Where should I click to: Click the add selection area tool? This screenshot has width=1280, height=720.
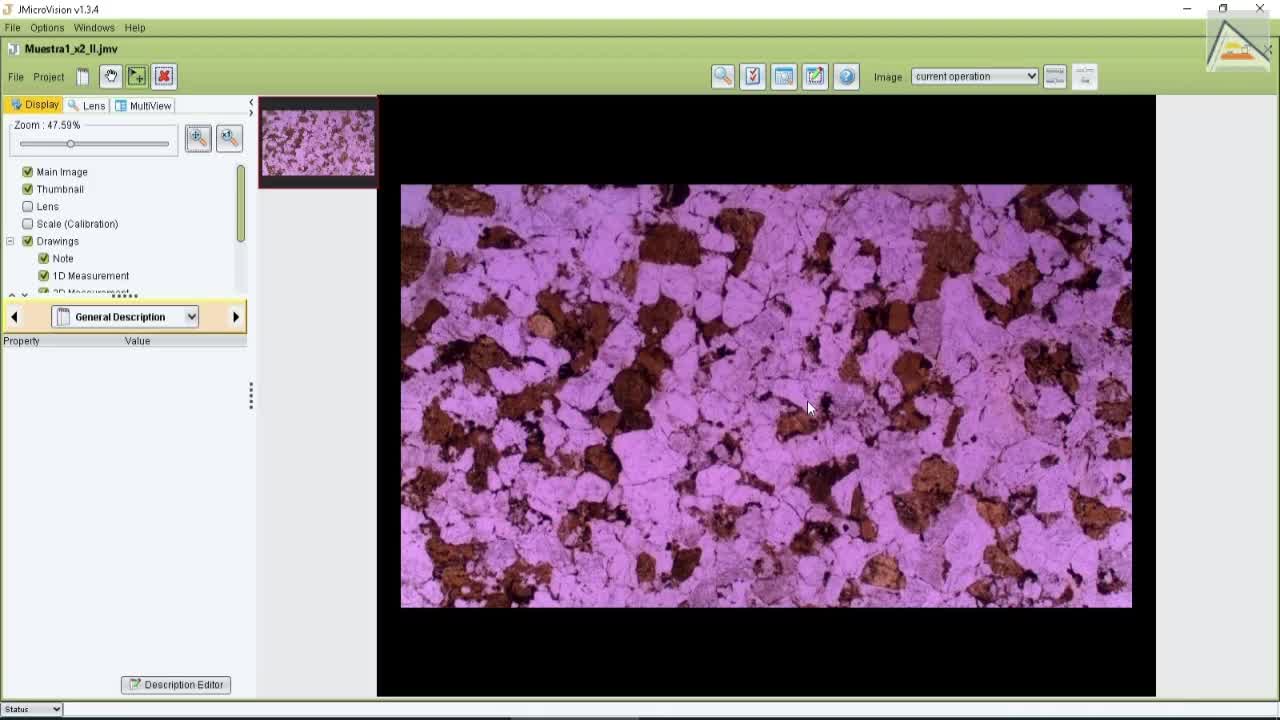(137, 76)
